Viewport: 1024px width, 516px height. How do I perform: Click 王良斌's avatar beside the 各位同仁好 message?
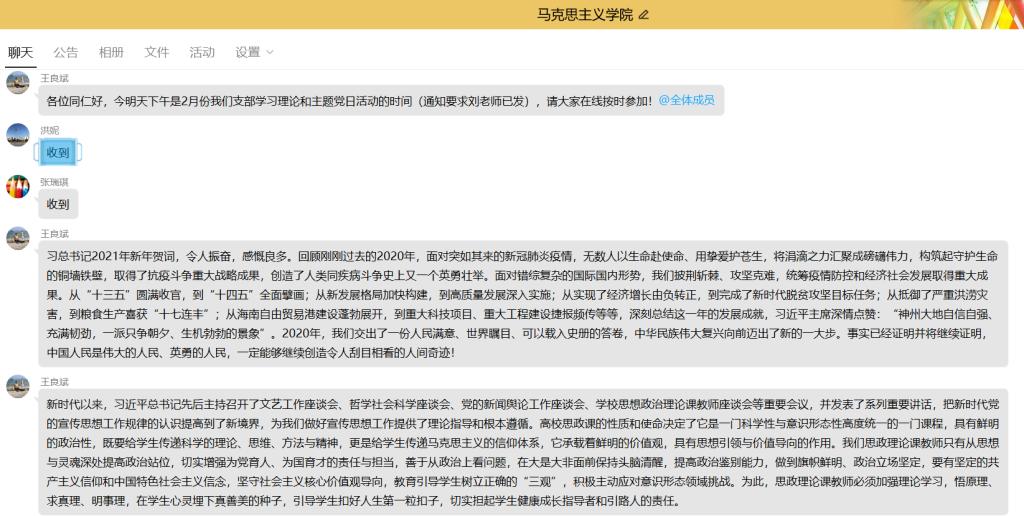point(18,83)
